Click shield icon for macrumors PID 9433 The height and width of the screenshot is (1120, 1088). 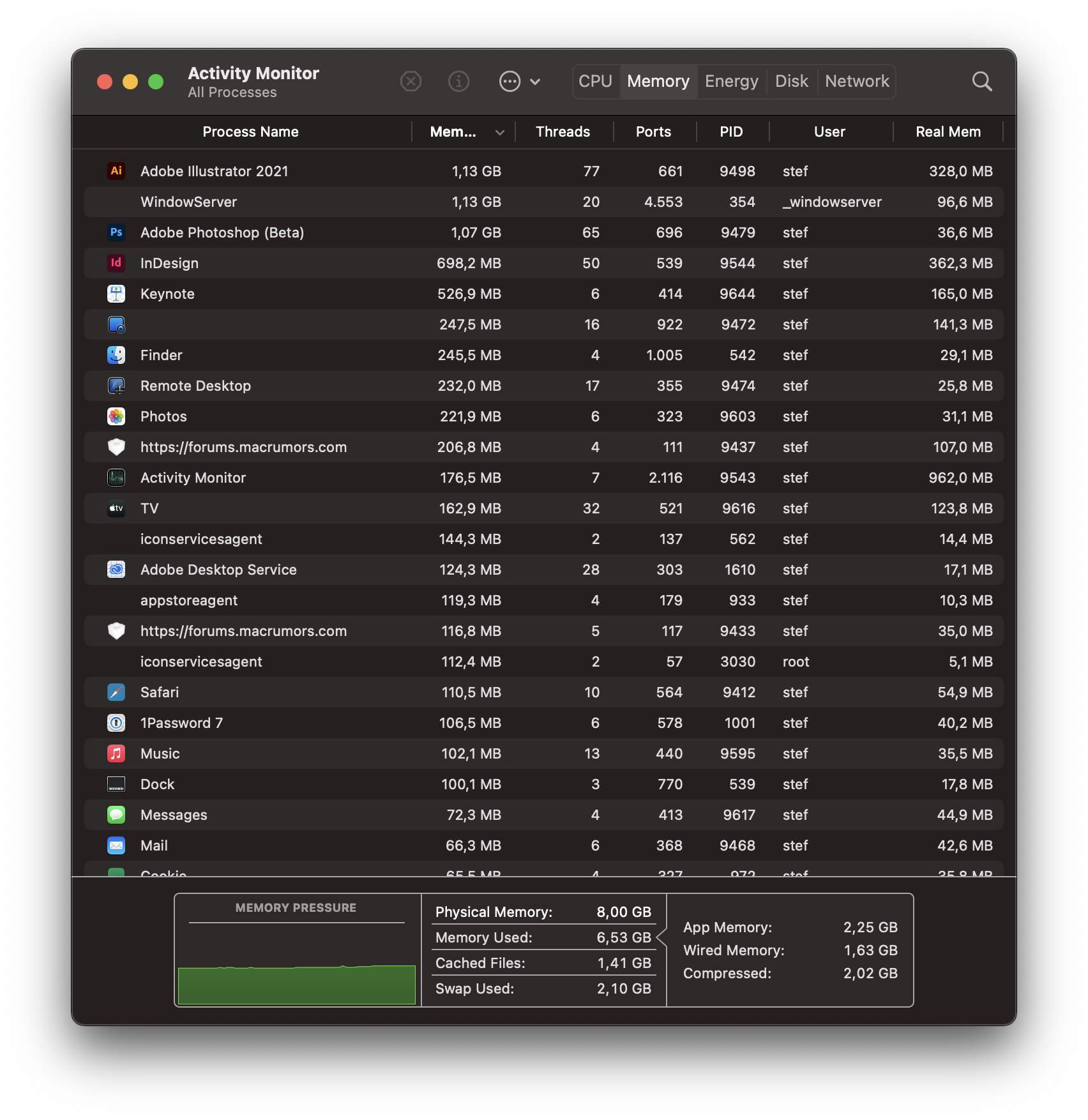tap(116, 631)
